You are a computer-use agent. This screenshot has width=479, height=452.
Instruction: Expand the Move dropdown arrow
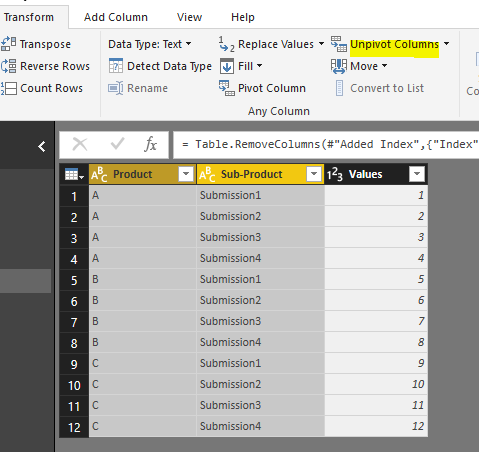pos(384,66)
